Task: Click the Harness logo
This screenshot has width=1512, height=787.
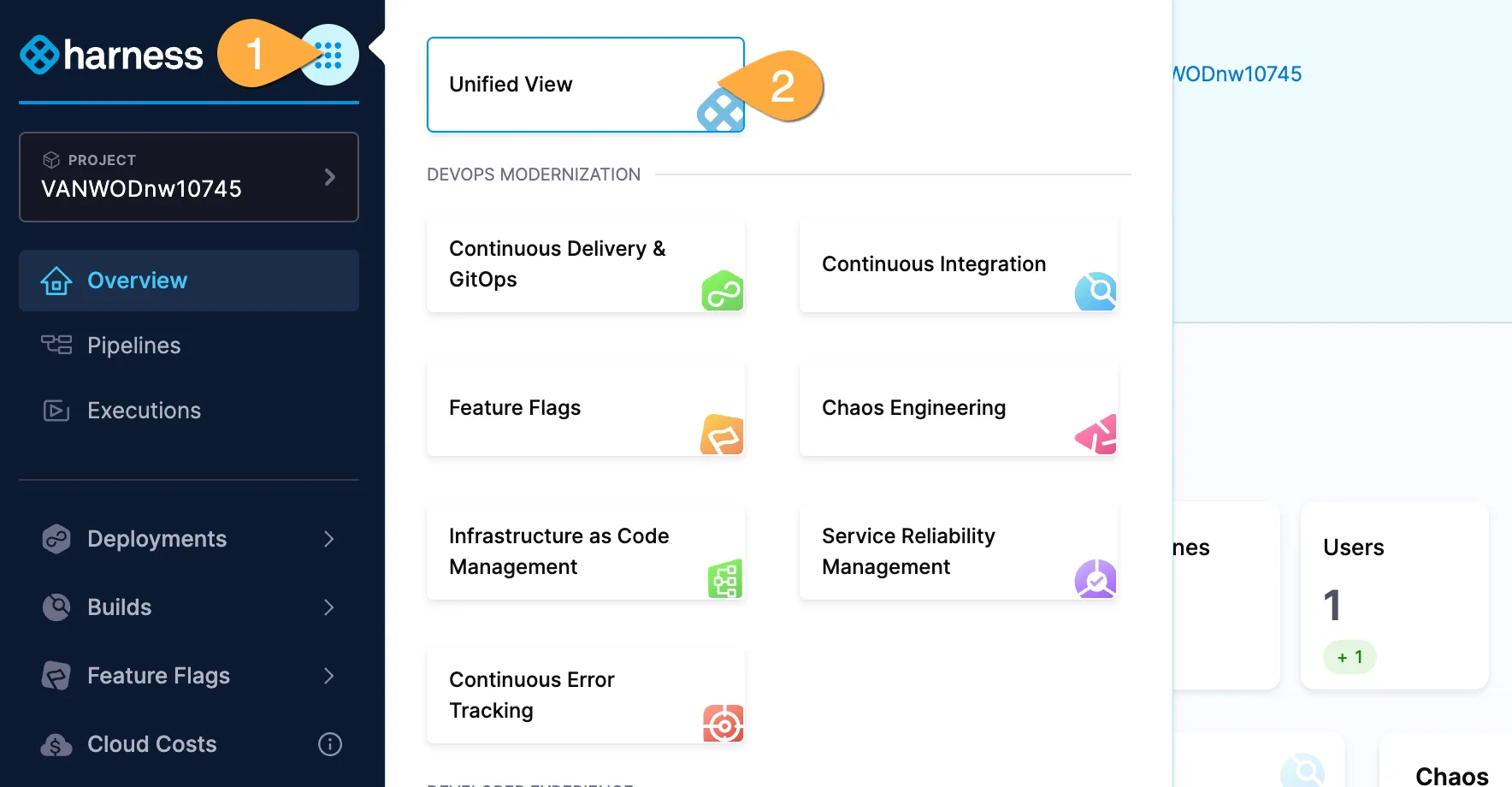Action: click(x=111, y=56)
